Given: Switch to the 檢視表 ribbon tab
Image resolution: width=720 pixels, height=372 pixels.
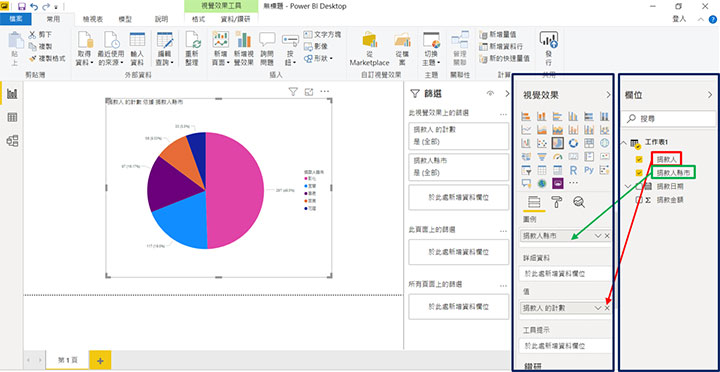Looking at the screenshot, I should tap(93, 19).
